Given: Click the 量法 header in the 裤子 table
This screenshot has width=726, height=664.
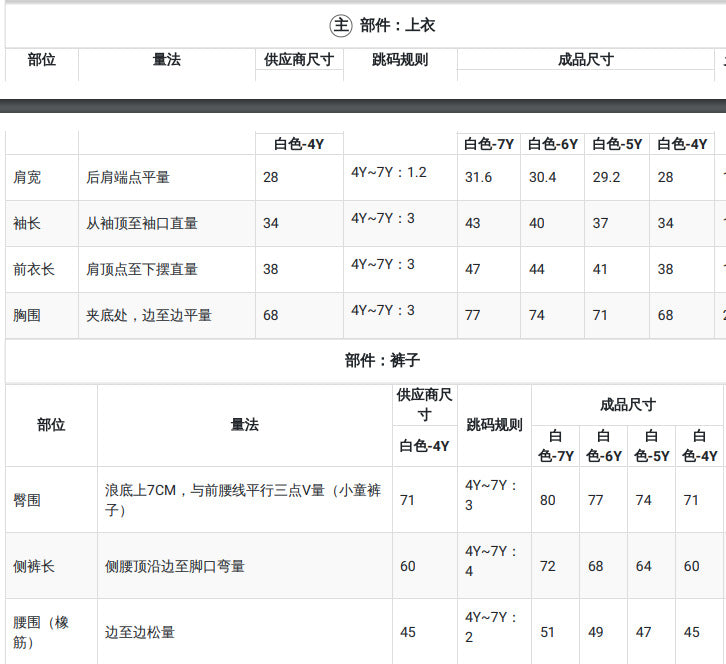Looking at the screenshot, I should click(244, 425).
